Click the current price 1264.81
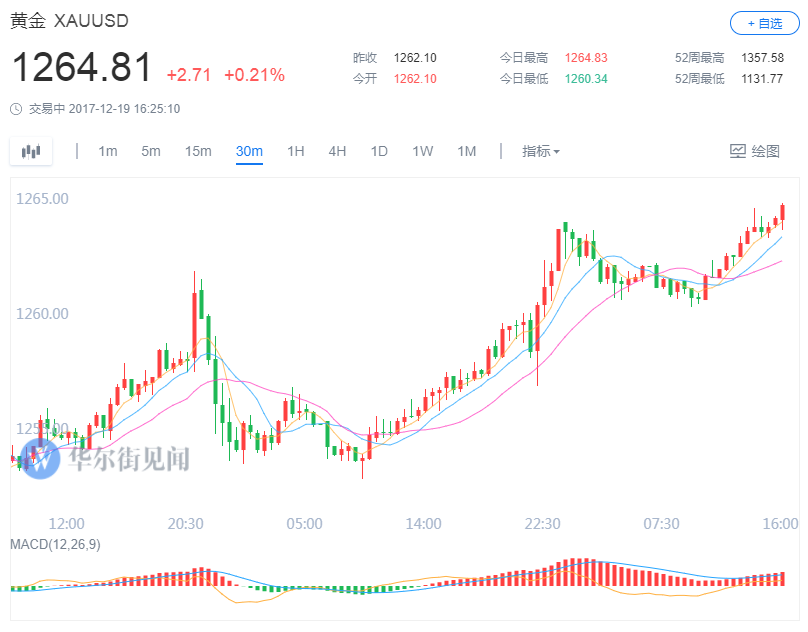Viewport: 808px width, 632px height. coord(81,67)
